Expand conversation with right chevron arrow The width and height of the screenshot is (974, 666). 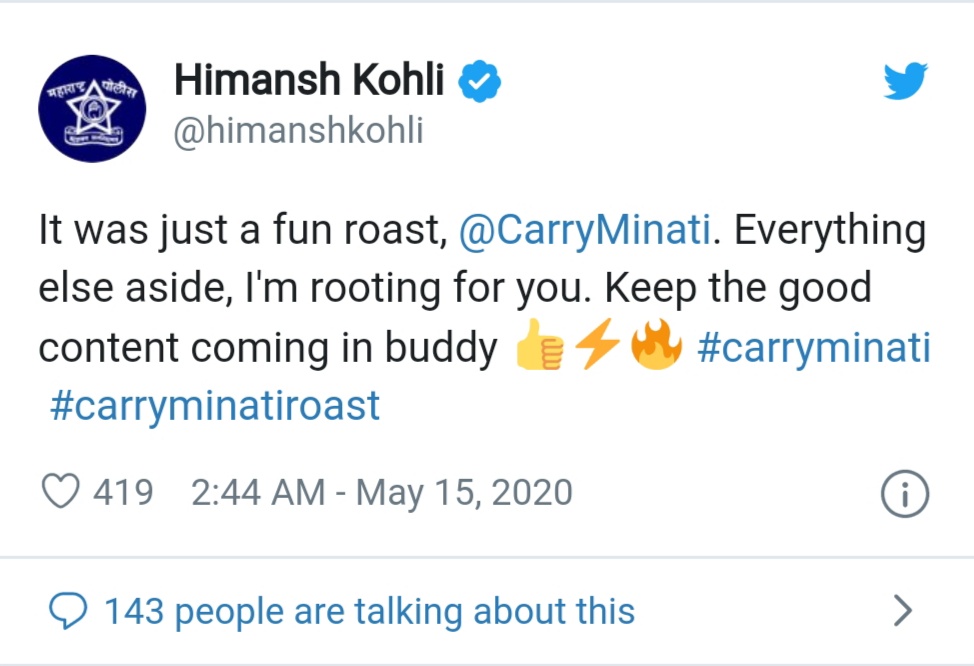[x=903, y=610]
